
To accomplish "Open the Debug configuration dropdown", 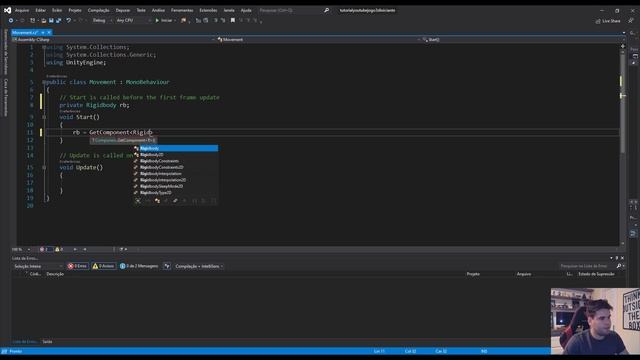I will (102, 20).
